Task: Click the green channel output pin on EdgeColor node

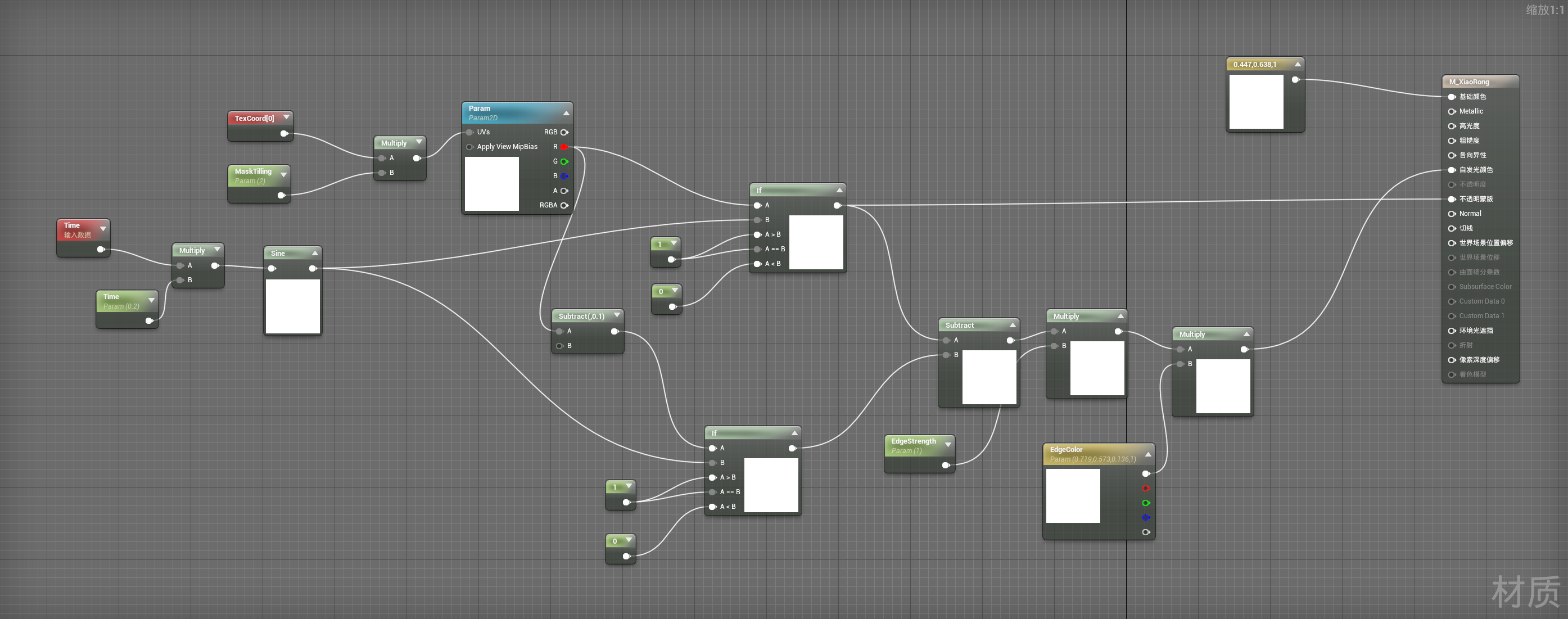Action: pos(1147,503)
